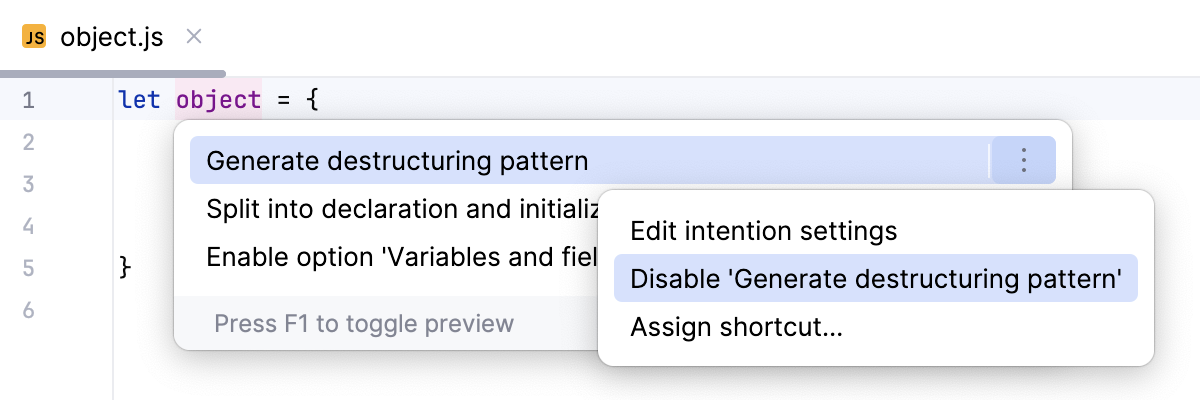Viewport: 1200px width, 400px height.
Task: Close the object.js tab
Action: (x=195, y=38)
